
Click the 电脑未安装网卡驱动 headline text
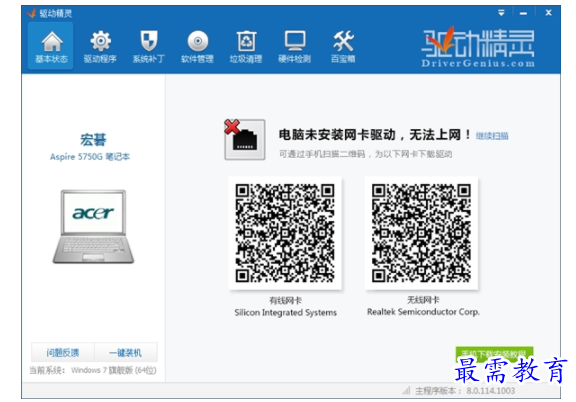click(375, 135)
